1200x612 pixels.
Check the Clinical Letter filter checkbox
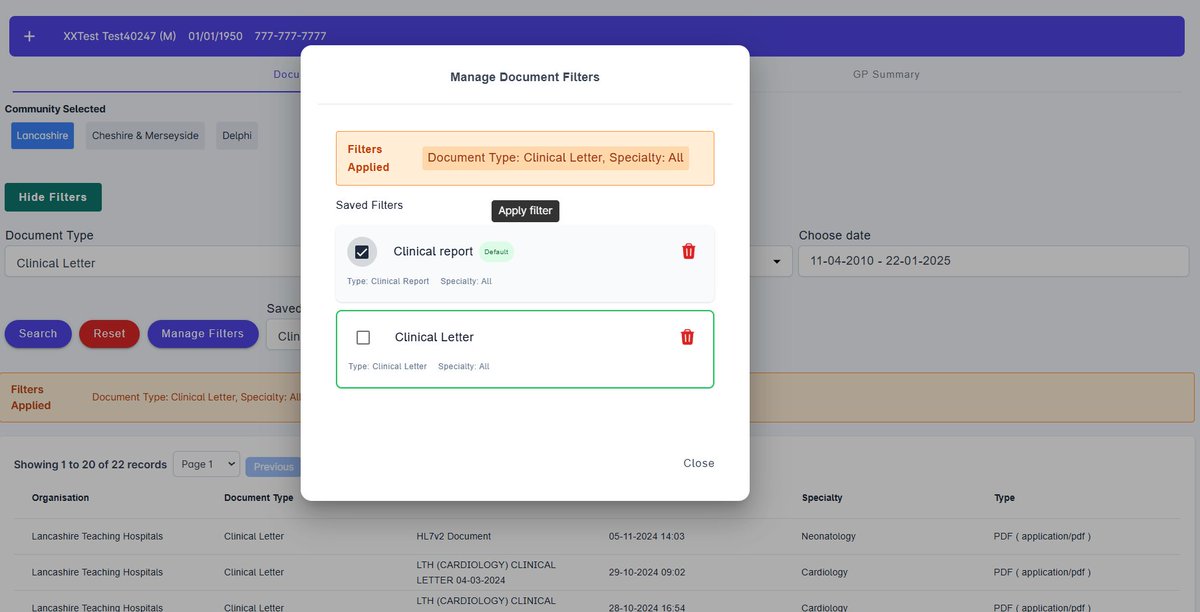point(363,338)
